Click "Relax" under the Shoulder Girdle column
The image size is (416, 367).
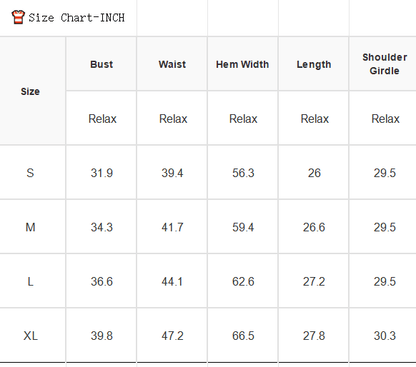coord(385,119)
